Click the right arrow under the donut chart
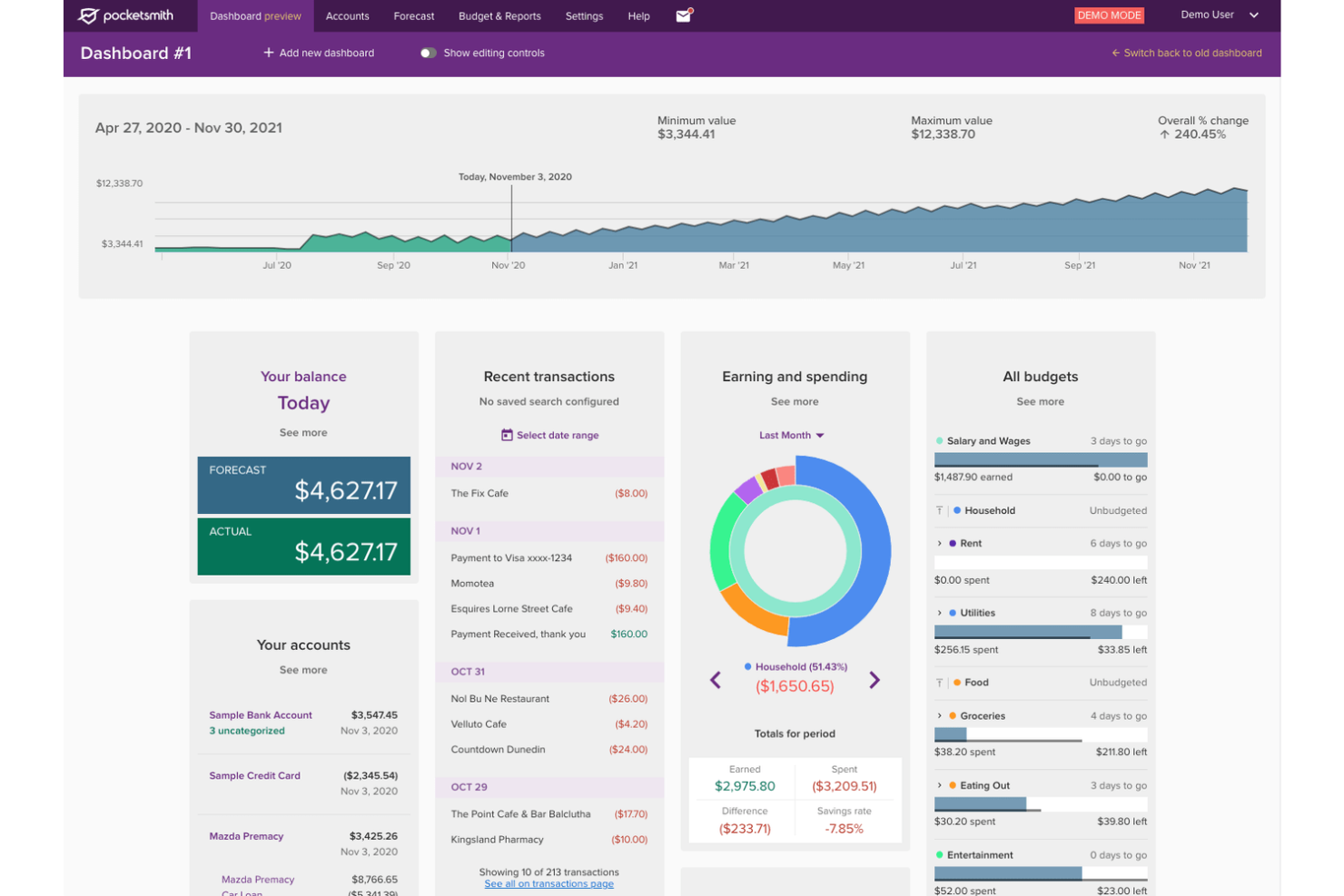 point(875,680)
